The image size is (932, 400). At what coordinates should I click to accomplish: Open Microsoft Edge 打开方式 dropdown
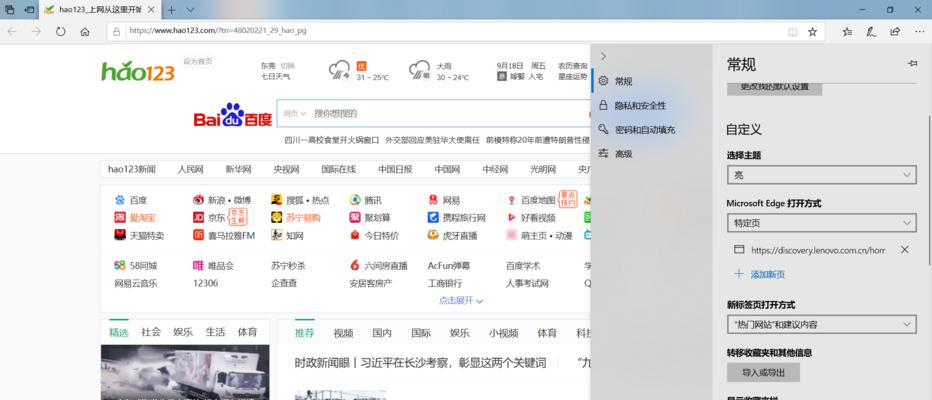coord(821,223)
